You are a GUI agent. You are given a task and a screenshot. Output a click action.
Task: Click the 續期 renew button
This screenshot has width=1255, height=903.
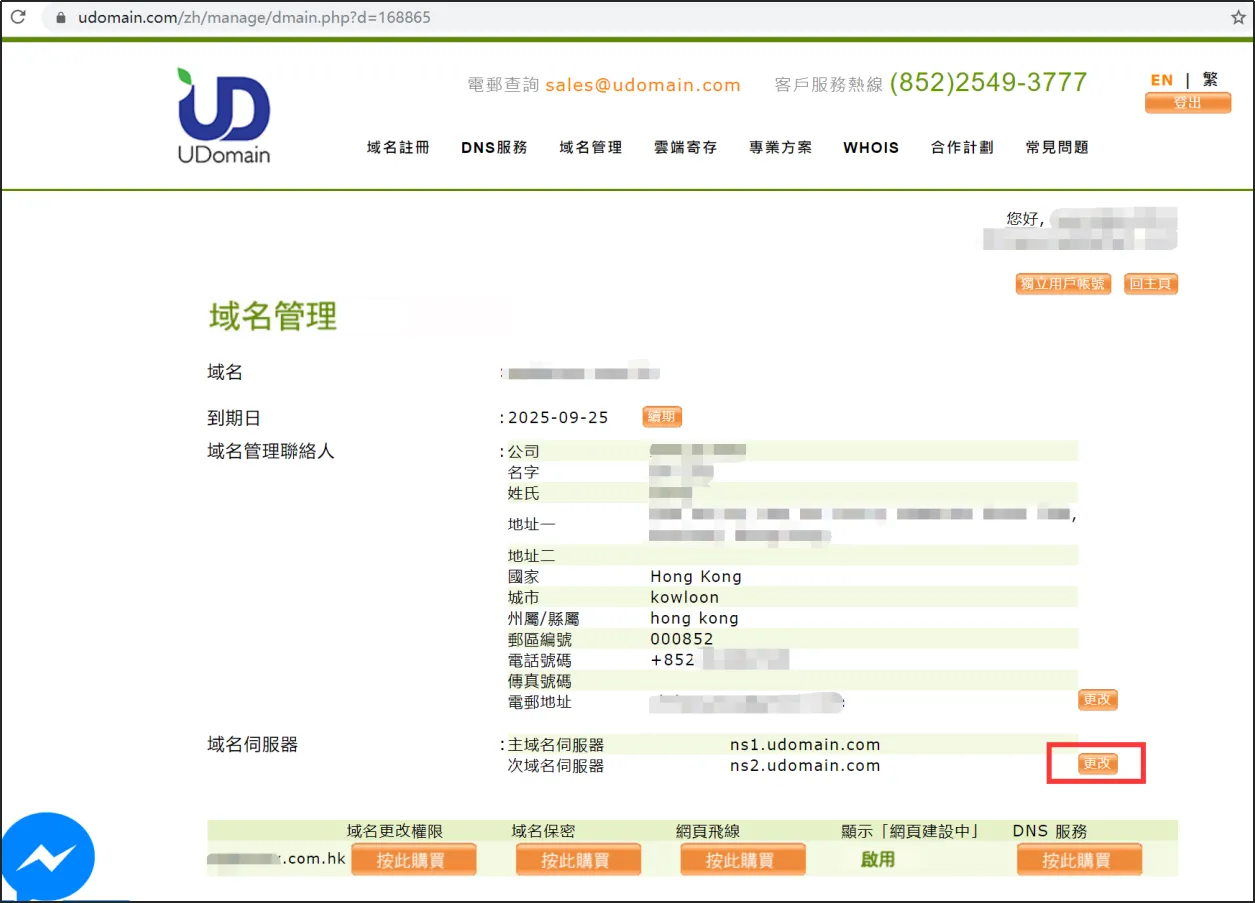[x=662, y=417]
